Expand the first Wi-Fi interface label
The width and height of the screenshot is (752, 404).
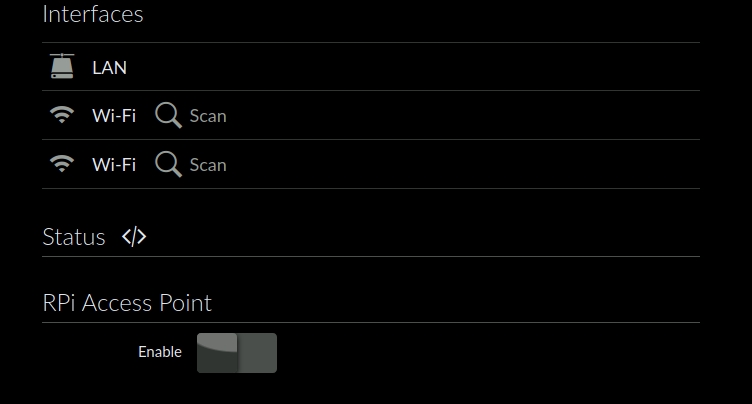click(114, 116)
